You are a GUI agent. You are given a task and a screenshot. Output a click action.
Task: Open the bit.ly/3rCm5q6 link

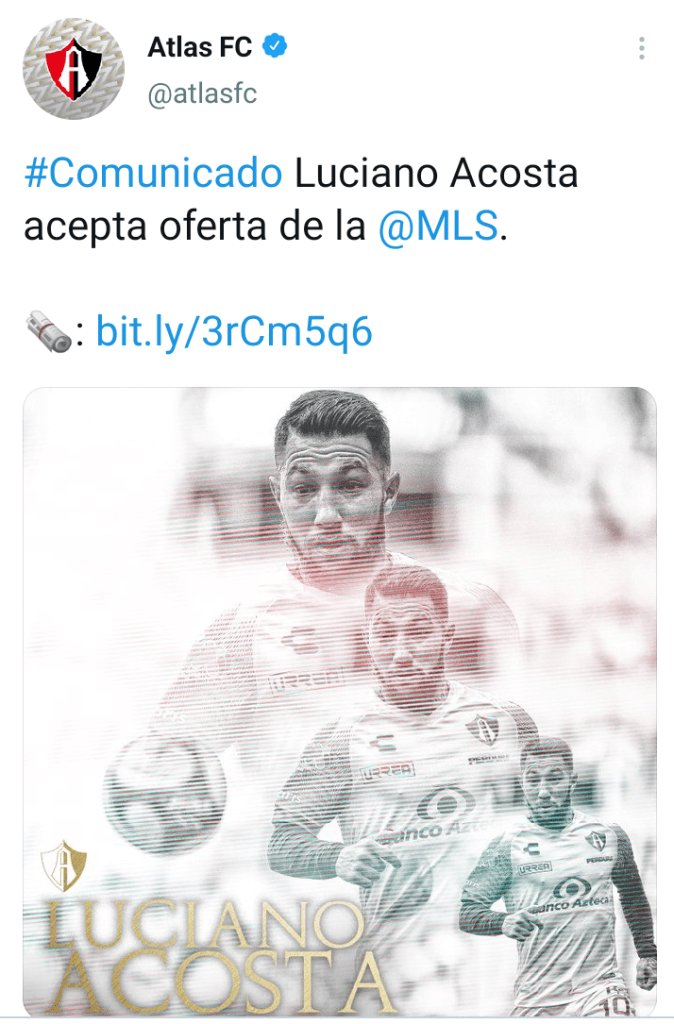(234, 331)
